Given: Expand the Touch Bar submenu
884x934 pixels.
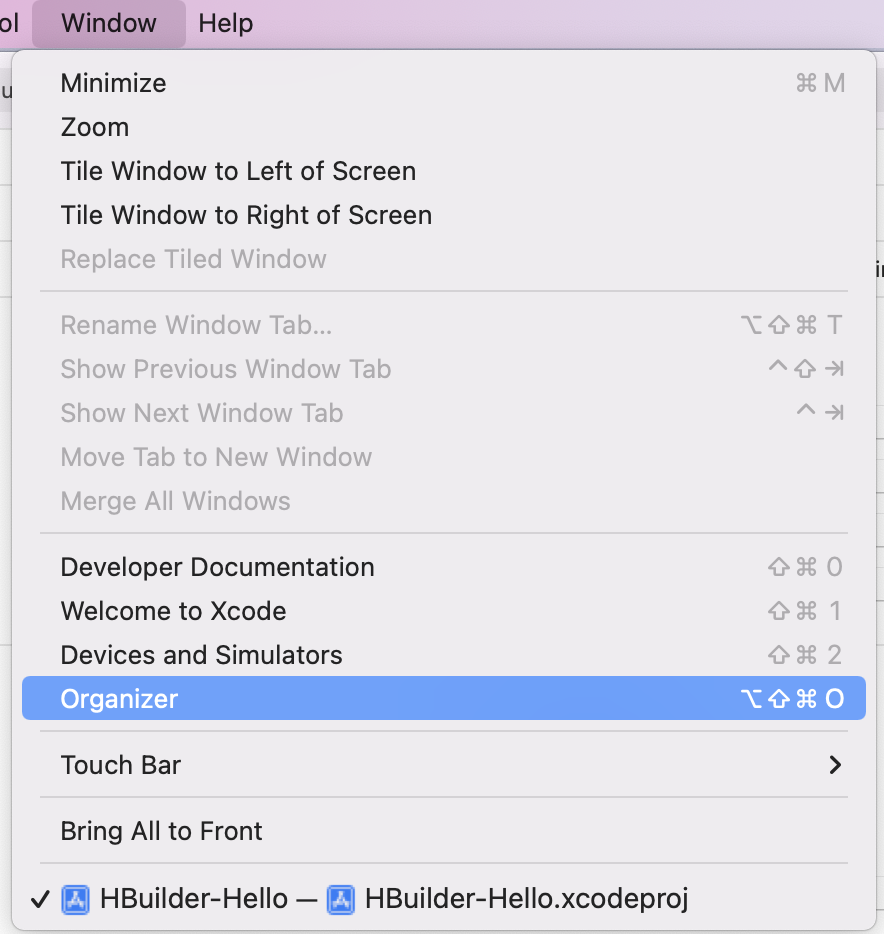Looking at the screenshot, I should [444, 765].
